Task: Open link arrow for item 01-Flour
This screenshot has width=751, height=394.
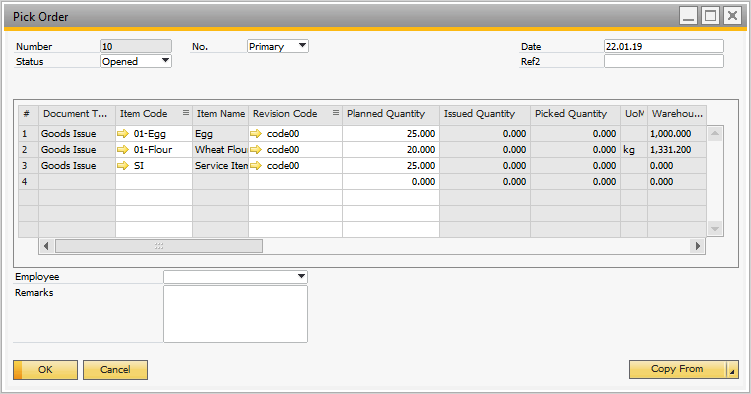Action: click(x=123, y=149)
